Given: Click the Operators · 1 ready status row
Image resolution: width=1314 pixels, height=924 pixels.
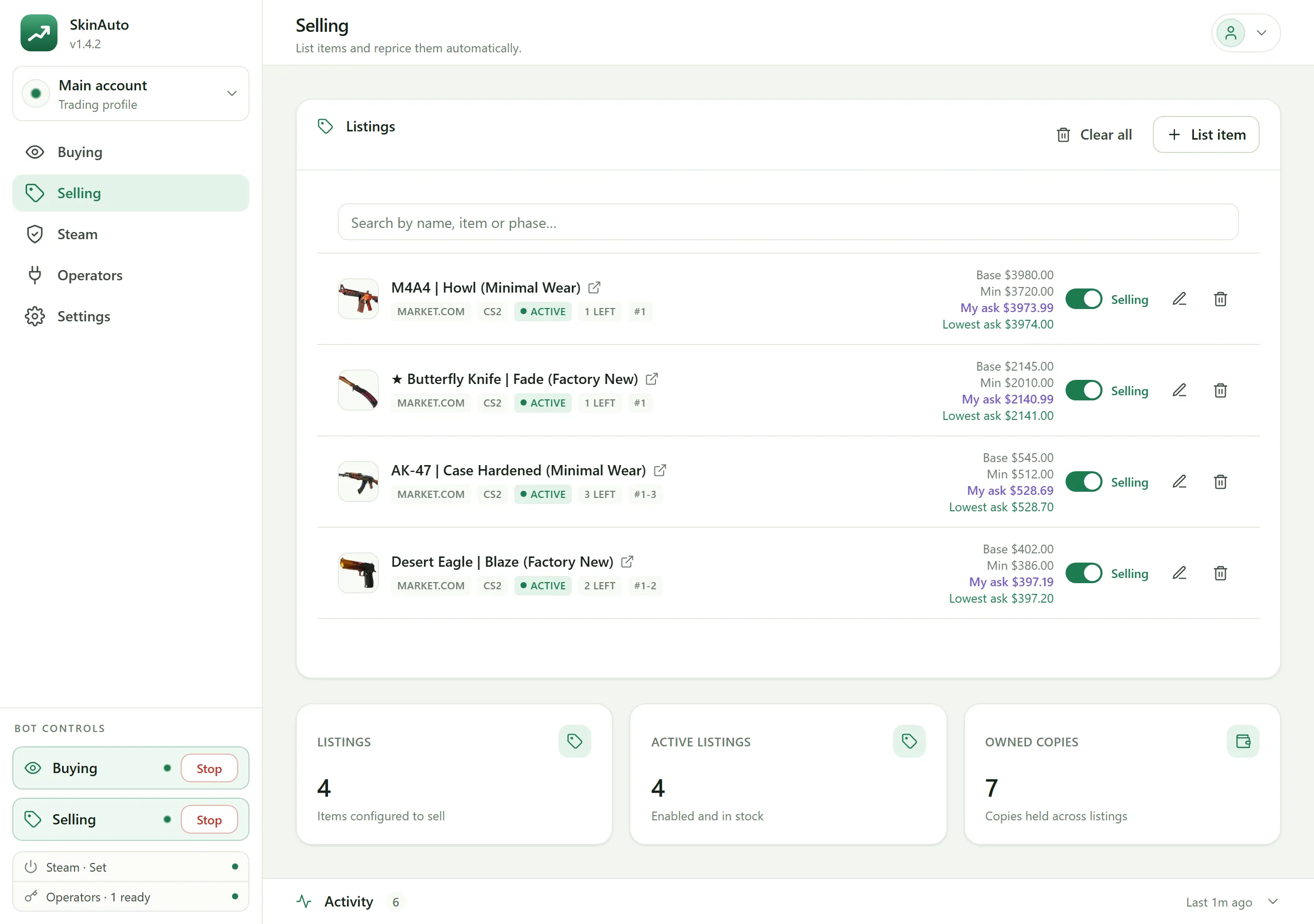Looking at the screenshot, I should pyautogui.click(x=130, y=897).
